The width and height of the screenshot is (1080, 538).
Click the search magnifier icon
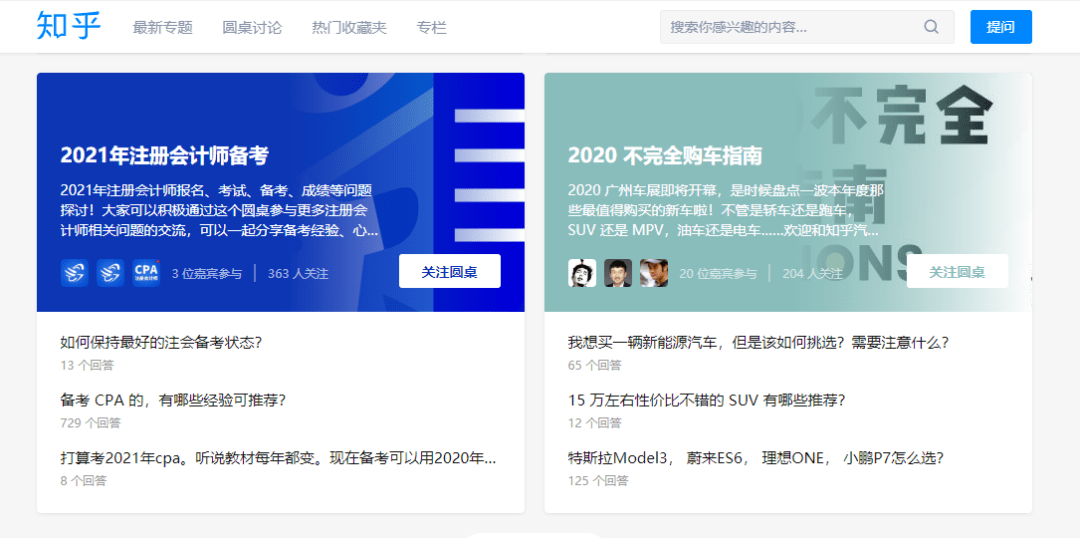point(931,28)
